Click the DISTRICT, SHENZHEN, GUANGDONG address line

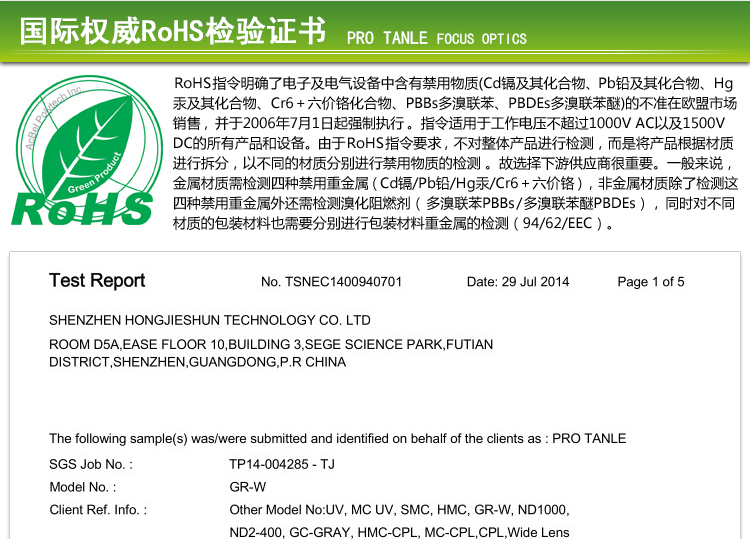(x=197, y=362)
